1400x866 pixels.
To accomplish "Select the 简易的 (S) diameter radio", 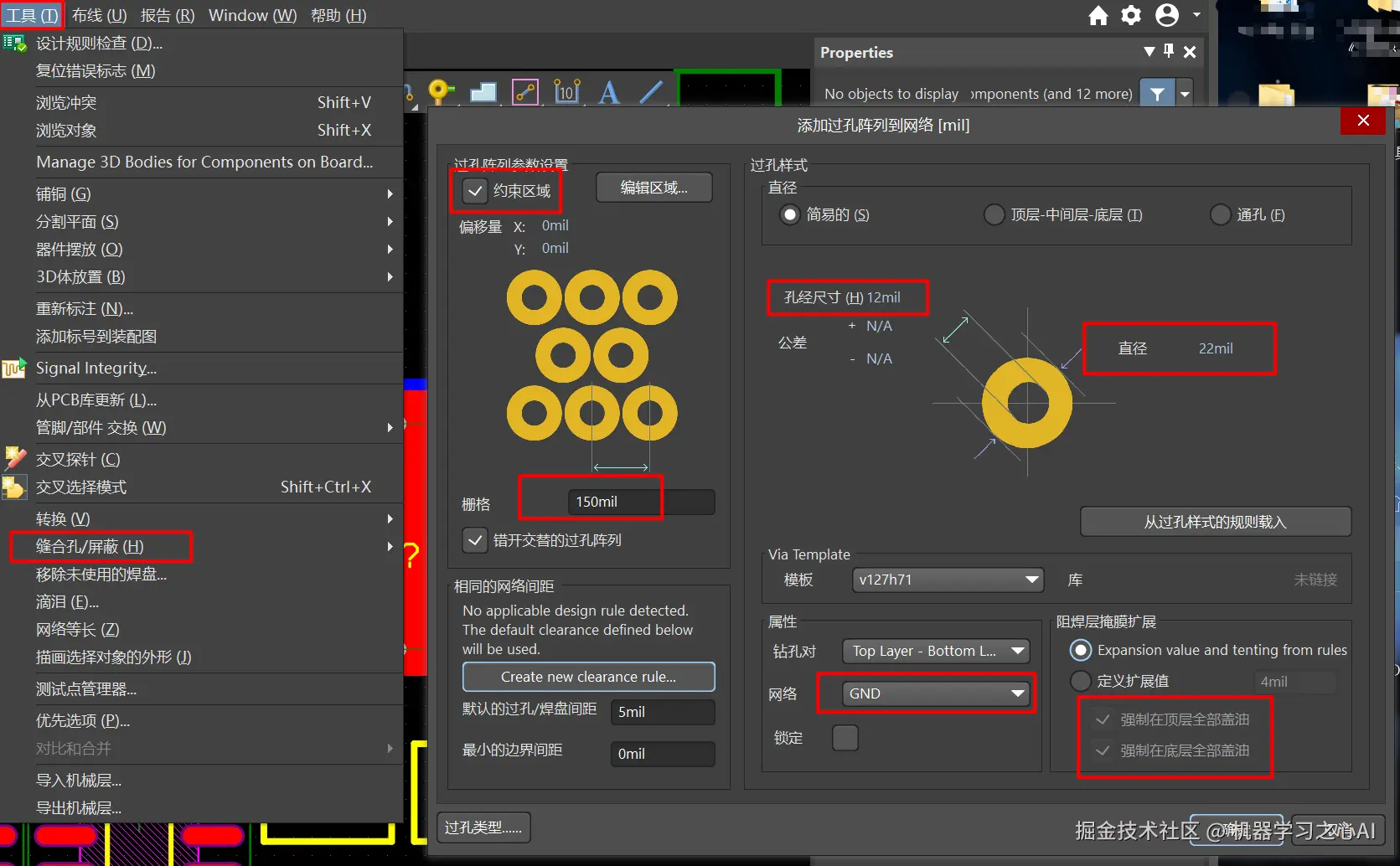I will pyautogui.click(x=790, y=215).
